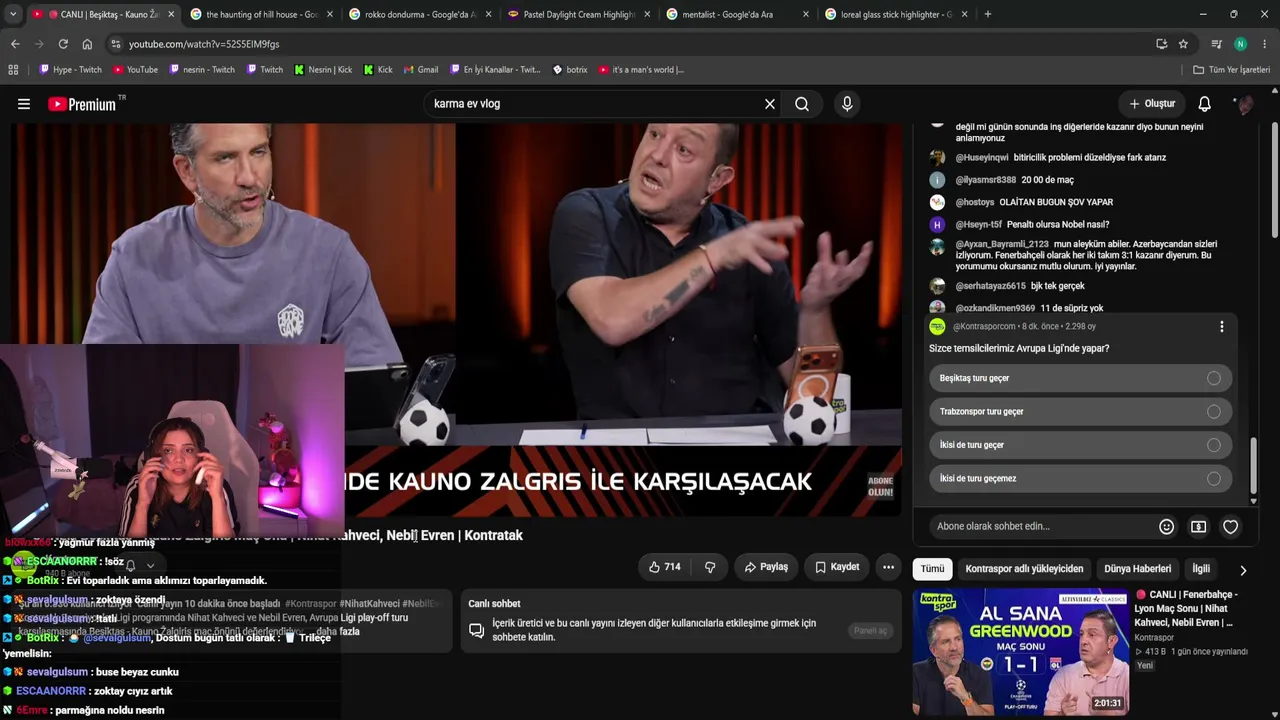Open the YouTube guide hamburger menu
This screenshot has width=1280, height=720.
[24, 104]
